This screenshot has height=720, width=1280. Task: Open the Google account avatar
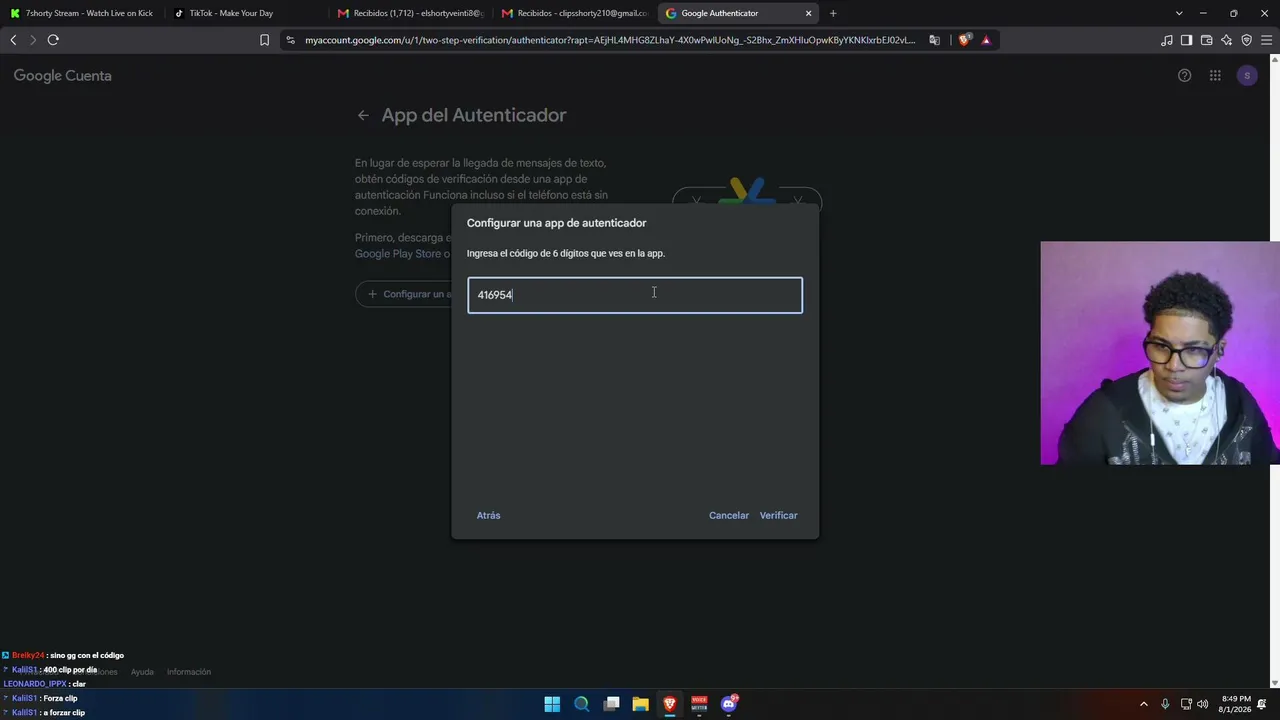pos(1247,76)
